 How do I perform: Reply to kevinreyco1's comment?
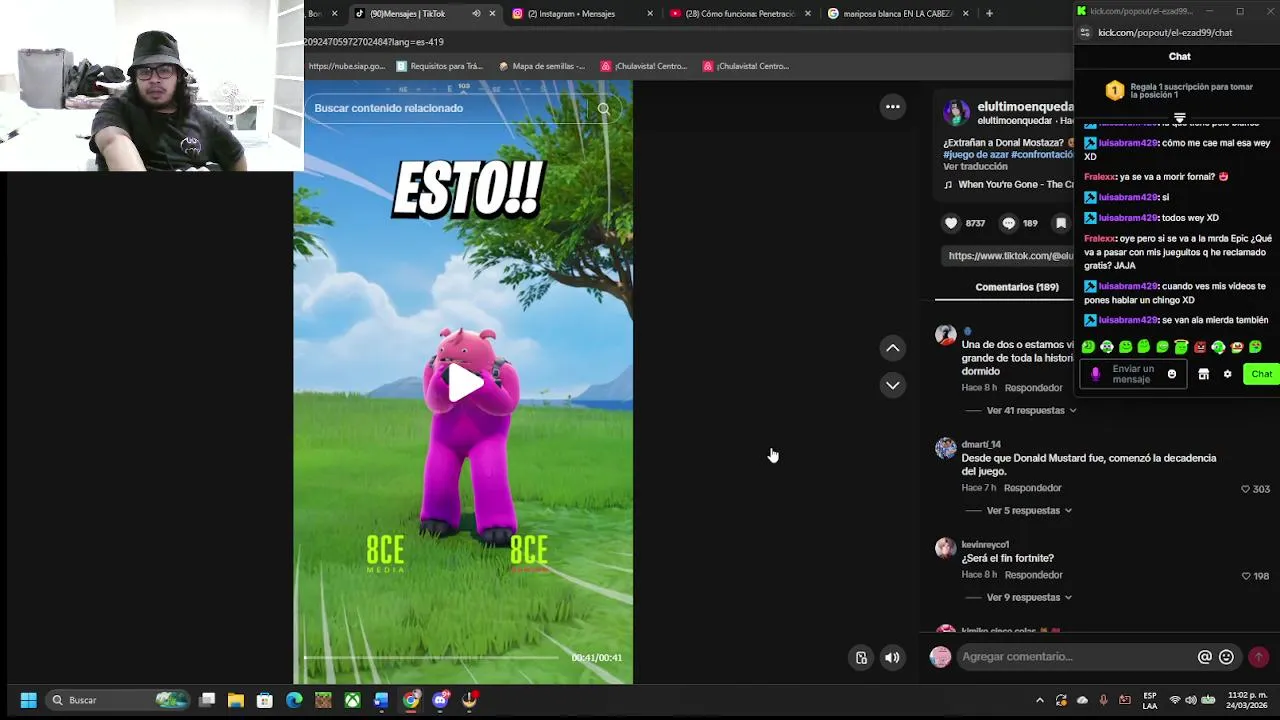[x=1033, y=575]
